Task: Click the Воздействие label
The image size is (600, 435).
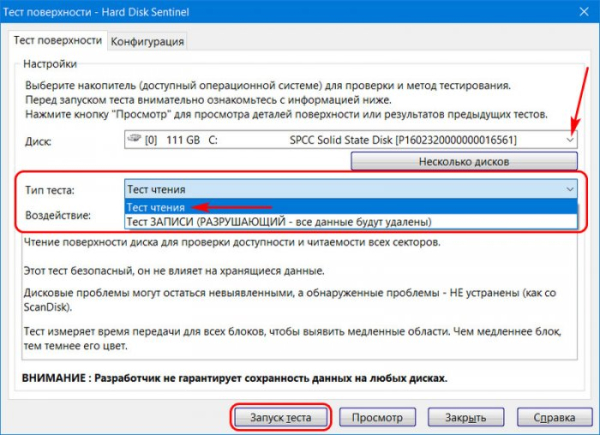Action: [60, 215]
